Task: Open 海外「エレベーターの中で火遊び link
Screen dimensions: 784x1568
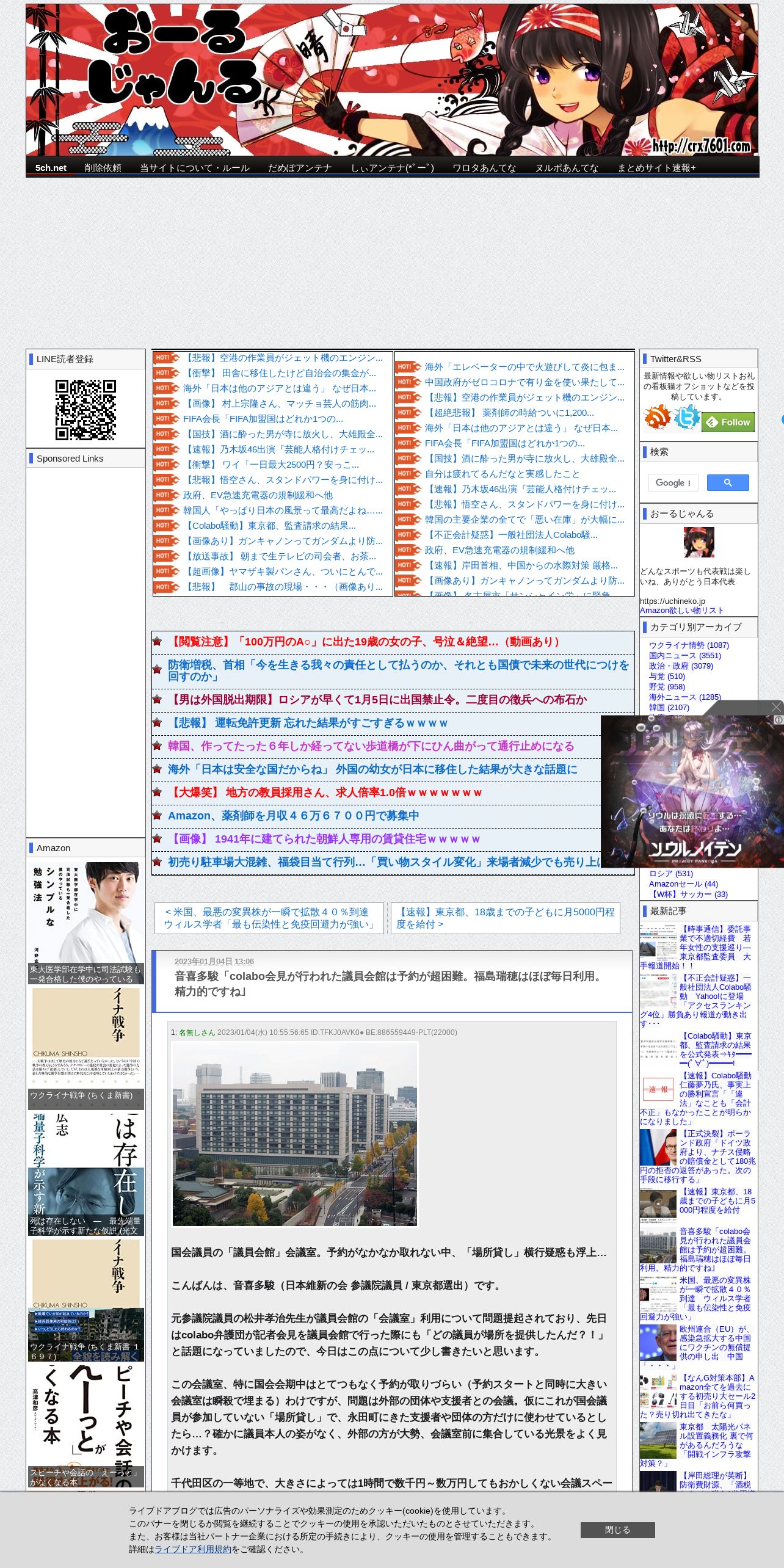Action: [524, 367]
